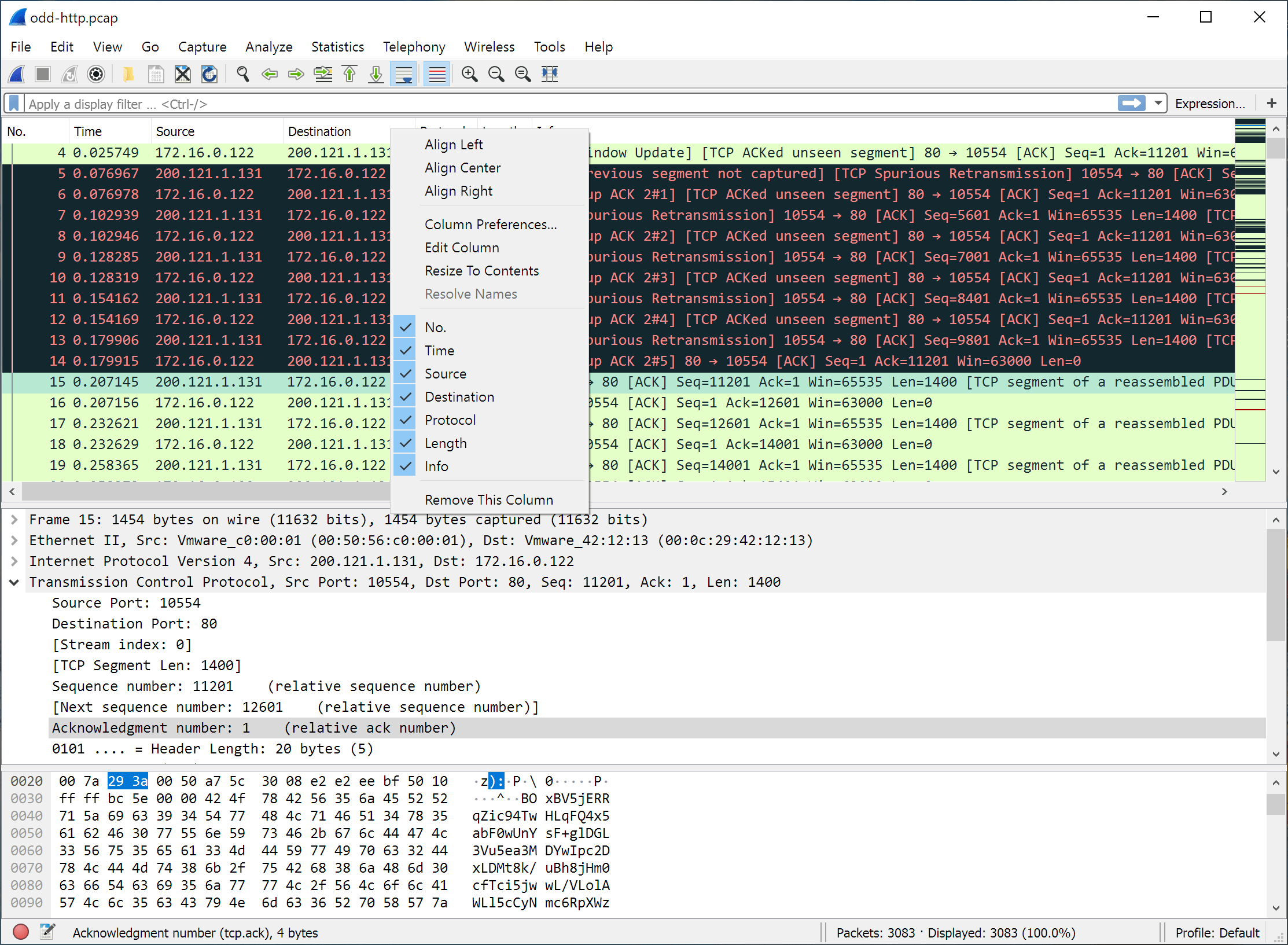The width and height of the screenshot is (1288, 945).
Task: Start a new live capture with the shark fin icon
Action: 16,74
